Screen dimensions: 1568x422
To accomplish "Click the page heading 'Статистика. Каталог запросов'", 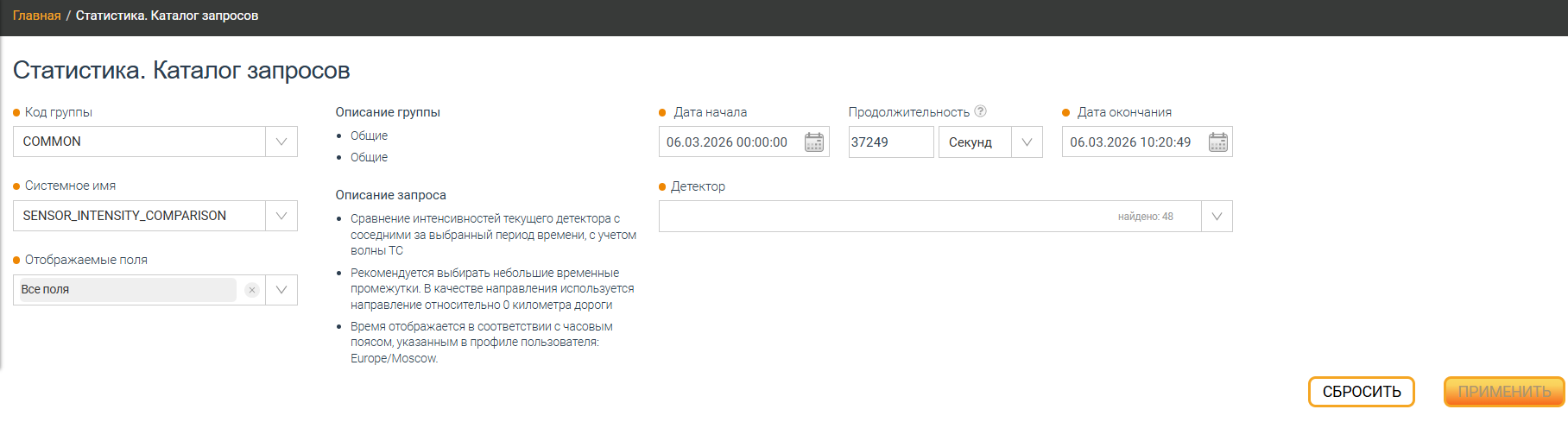I will (181, 70).
